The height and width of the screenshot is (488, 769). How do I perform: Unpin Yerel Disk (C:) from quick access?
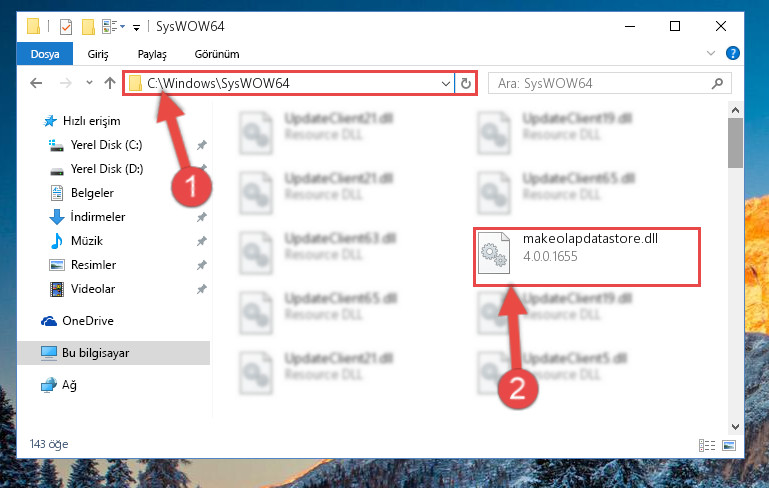[202, 145]
